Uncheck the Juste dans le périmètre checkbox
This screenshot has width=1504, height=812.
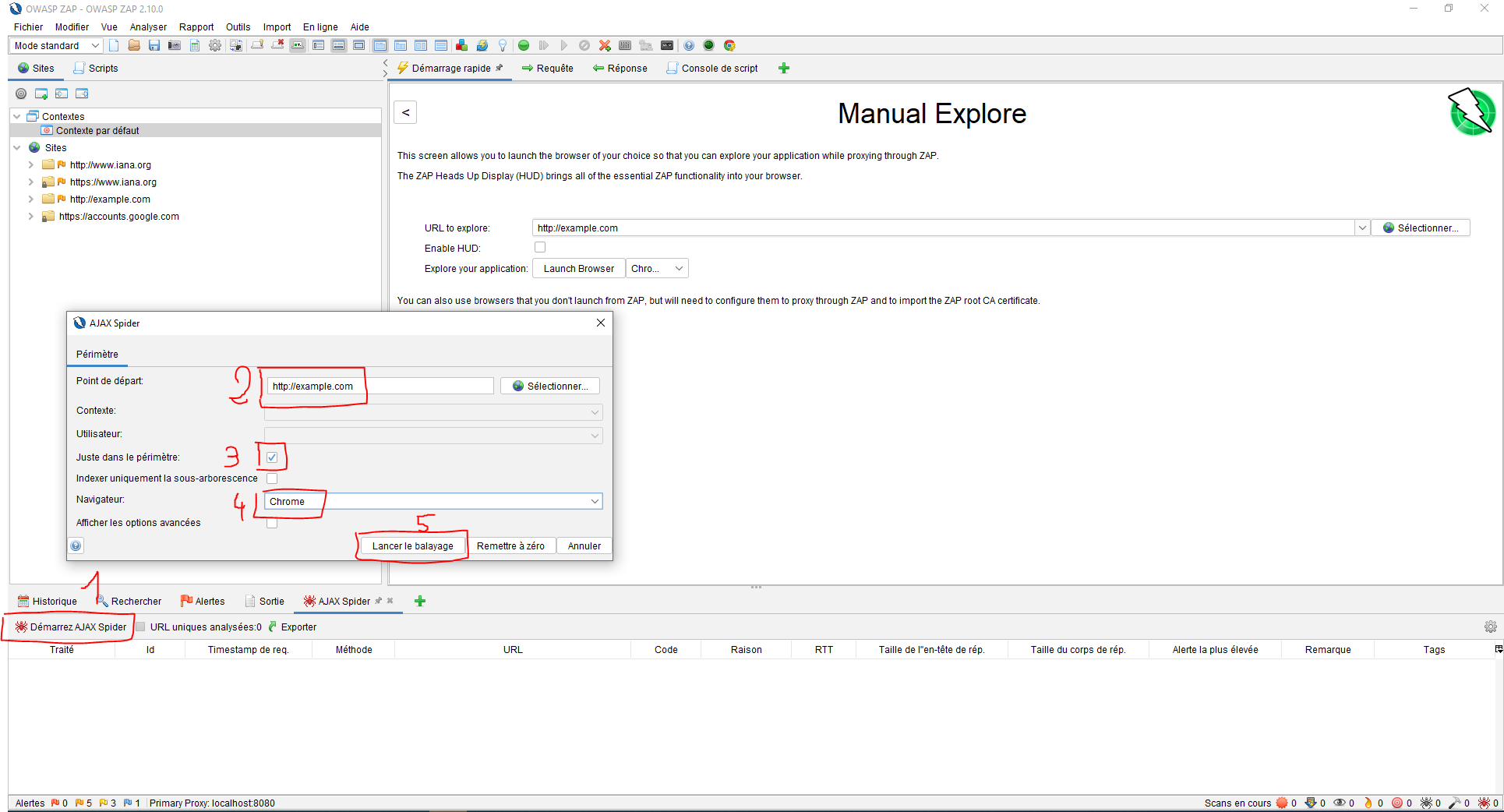point(272,457)
